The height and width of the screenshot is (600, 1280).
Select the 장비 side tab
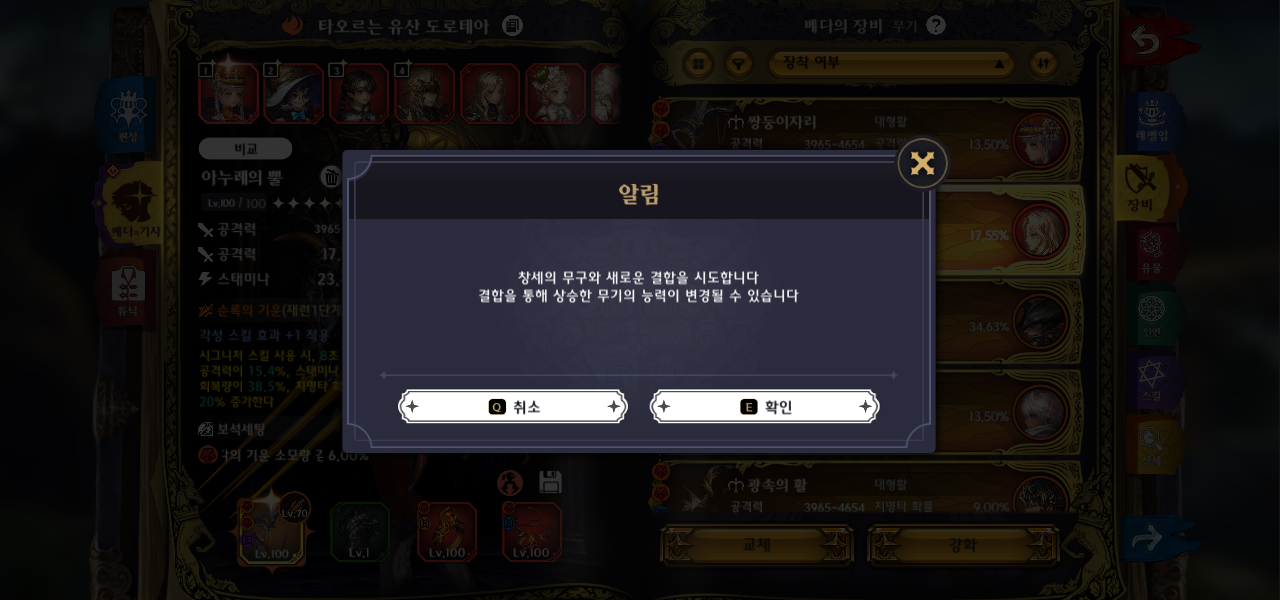1141,188
